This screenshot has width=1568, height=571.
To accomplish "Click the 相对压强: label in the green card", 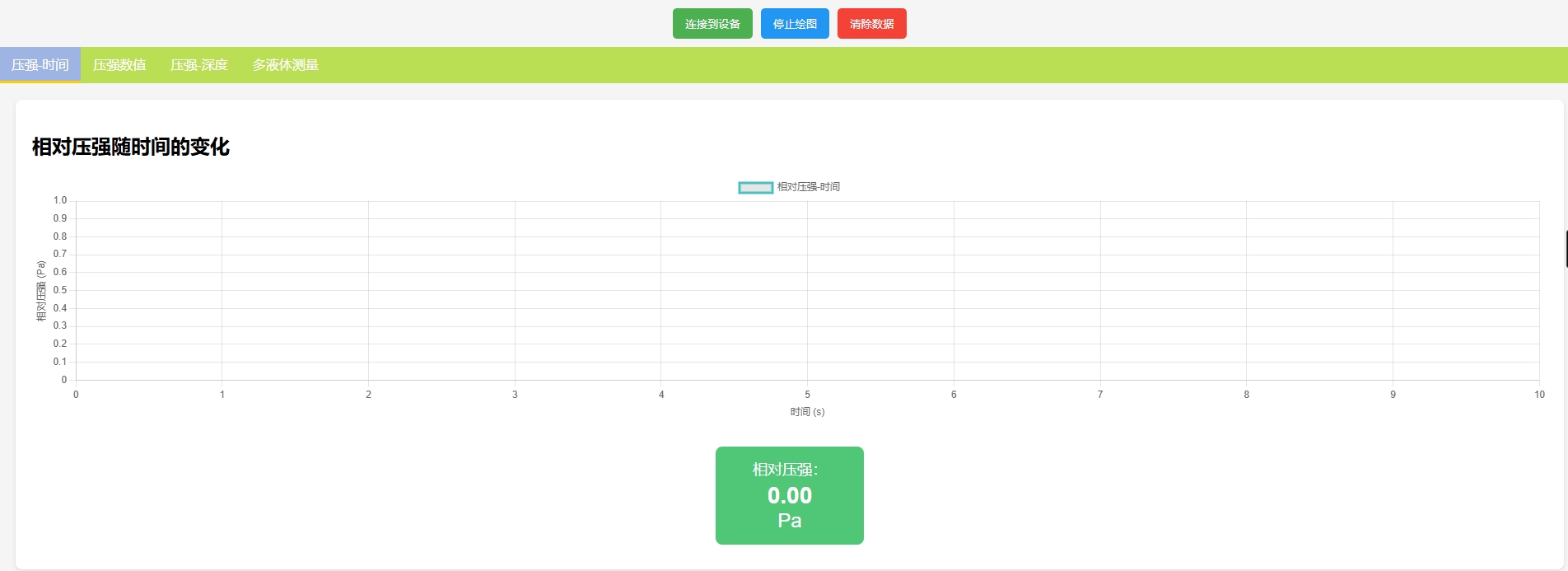I will (x=785, y=470).
